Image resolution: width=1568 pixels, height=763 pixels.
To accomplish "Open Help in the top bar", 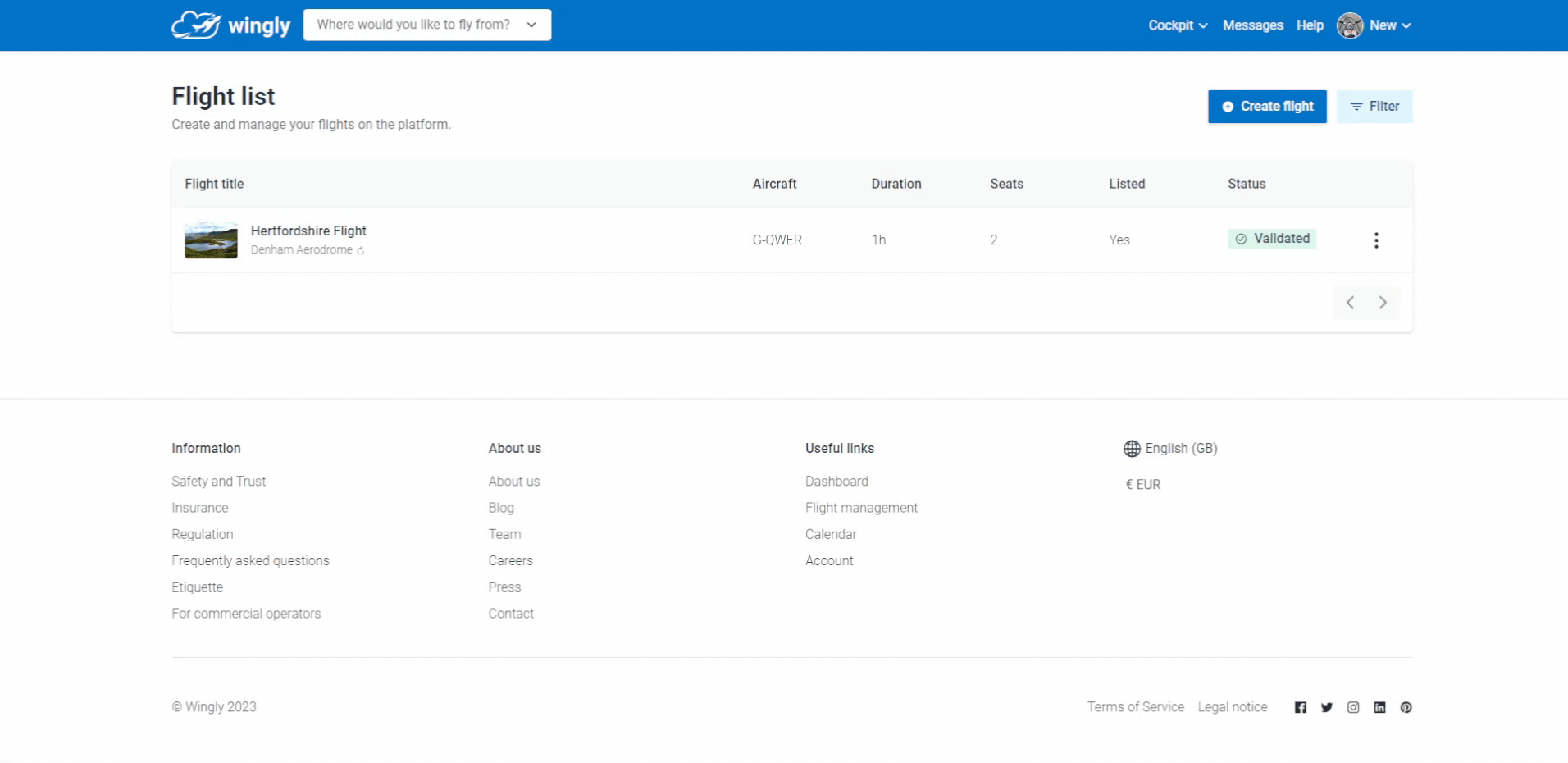I will tap(1310, 25).
